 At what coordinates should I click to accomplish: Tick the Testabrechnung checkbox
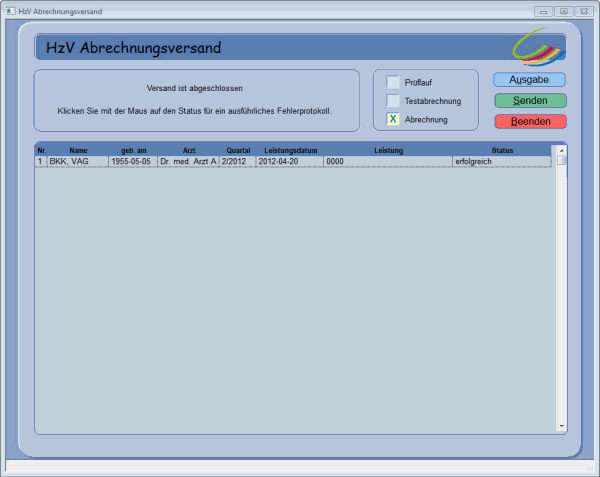[x=393, y=101]
